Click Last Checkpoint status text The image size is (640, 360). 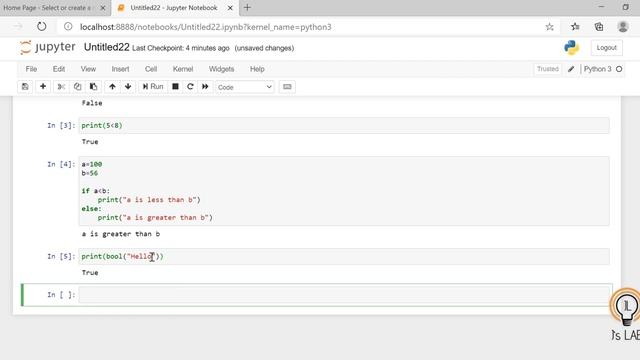point(181,48)
